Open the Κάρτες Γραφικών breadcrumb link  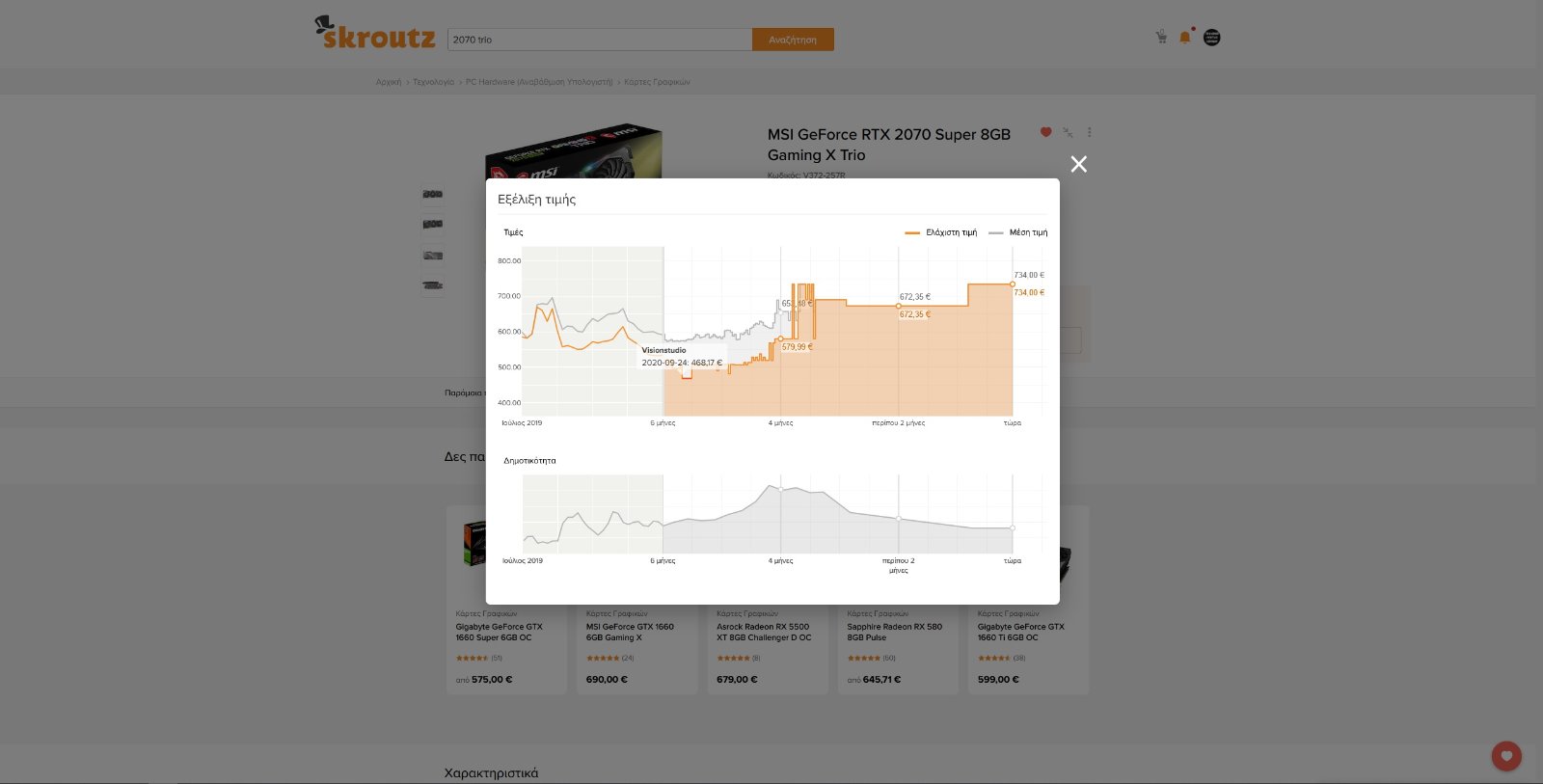(657, 82)
